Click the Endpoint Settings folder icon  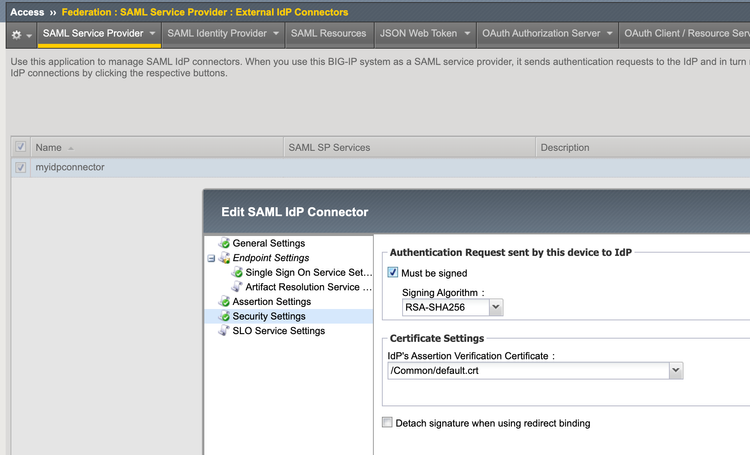click(x=224, y=258)
